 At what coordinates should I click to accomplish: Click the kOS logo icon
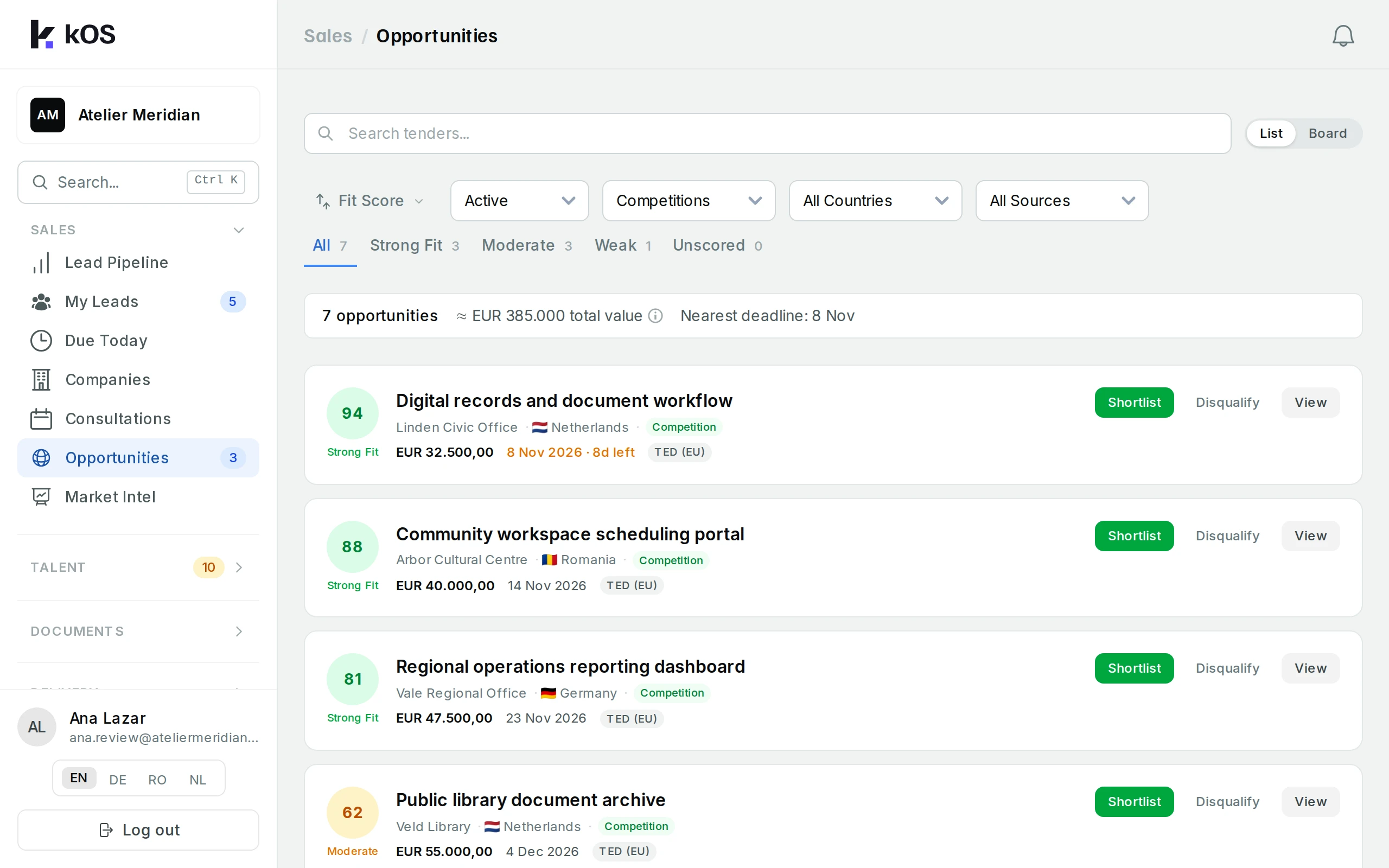[42, 34]
